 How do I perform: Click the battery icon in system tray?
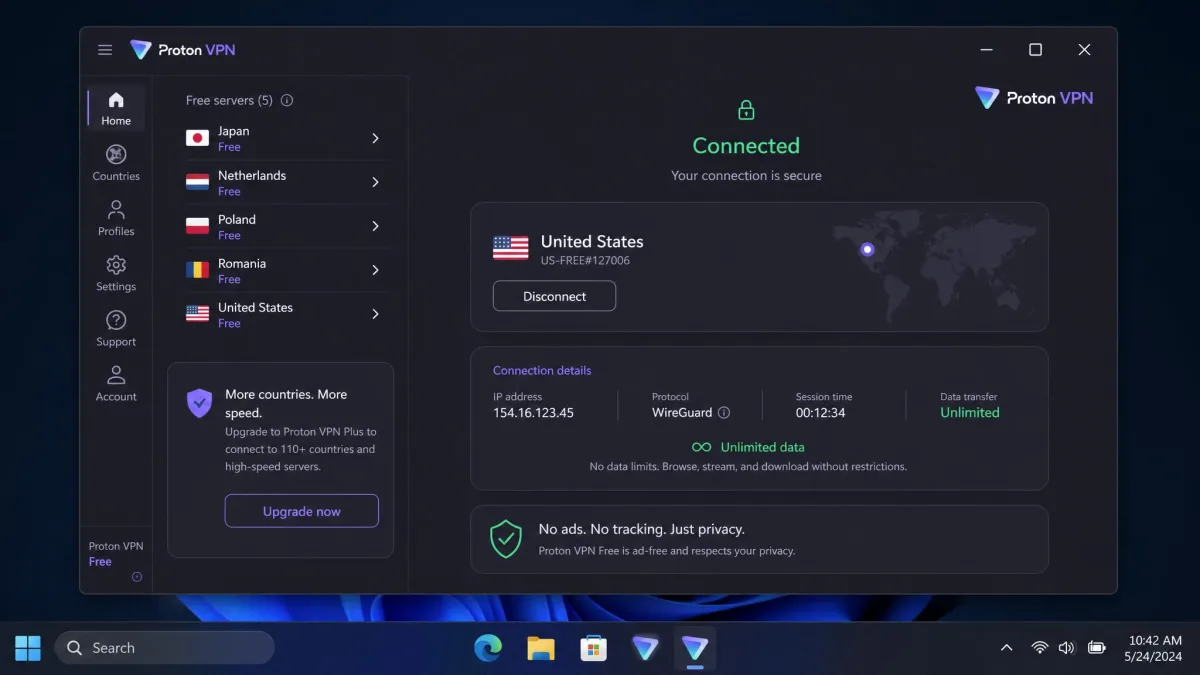tap(1097, 648)
